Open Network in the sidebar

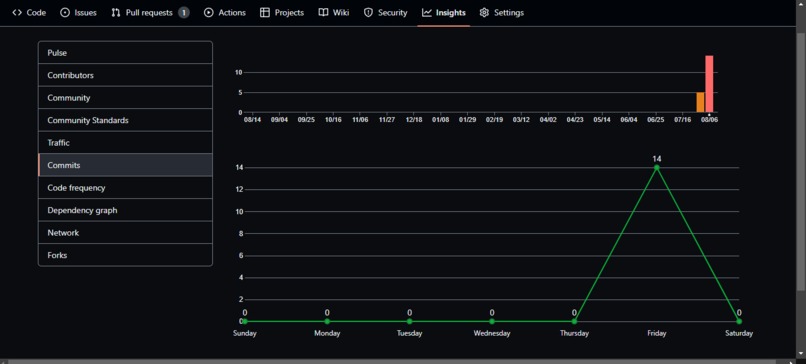(x=125, y=232)
